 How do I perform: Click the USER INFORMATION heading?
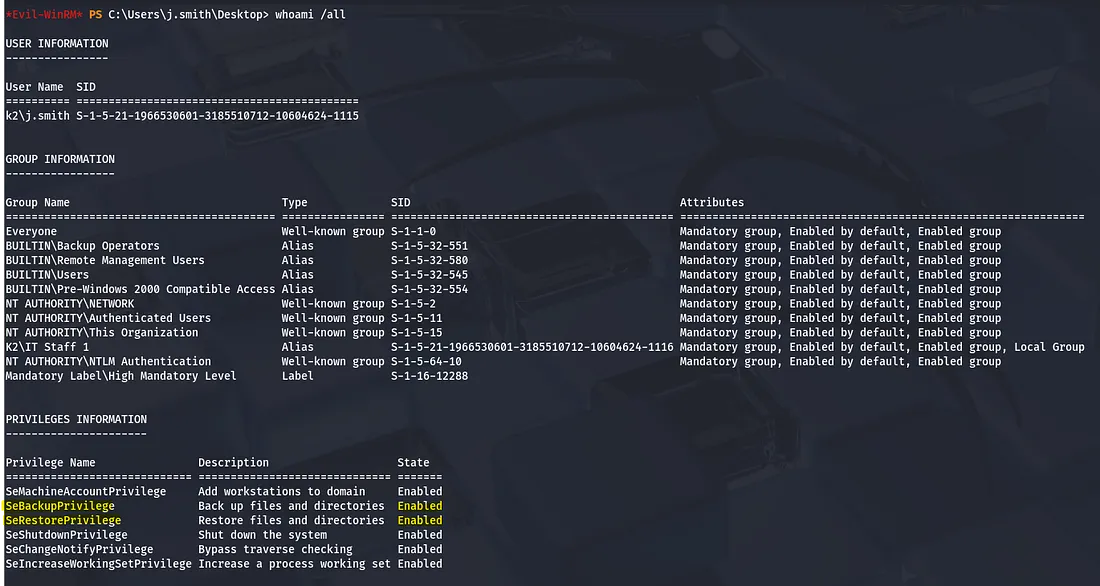pos(57,44)
